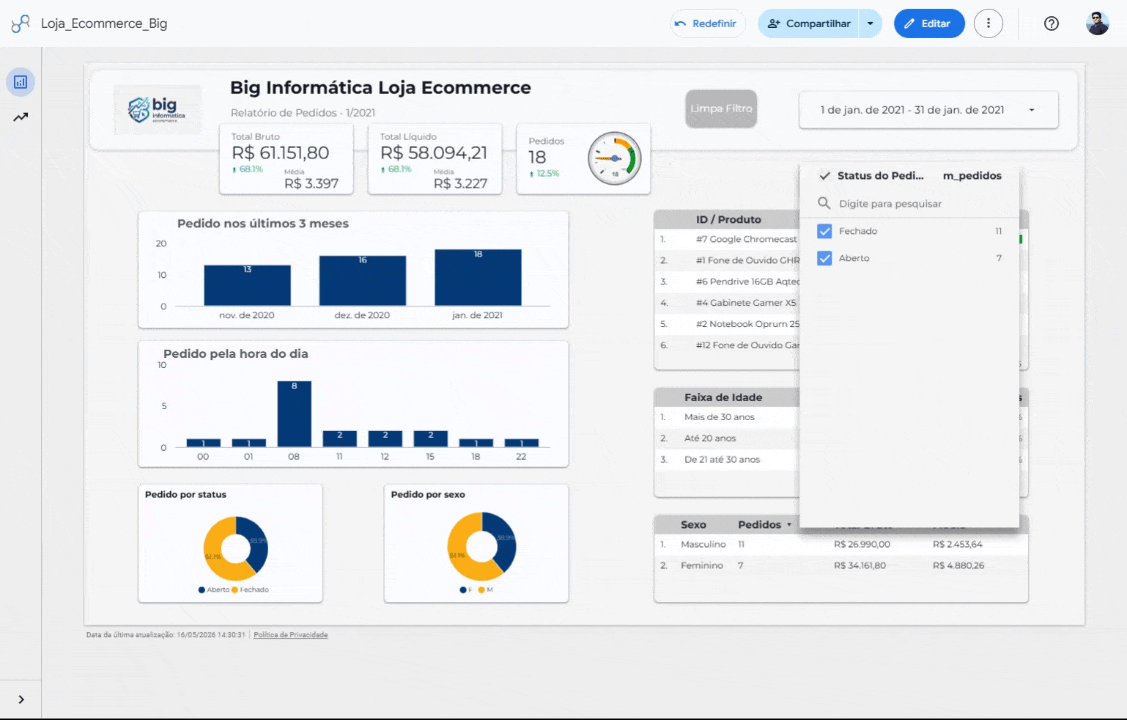Select Até 20 anos row

727,438
